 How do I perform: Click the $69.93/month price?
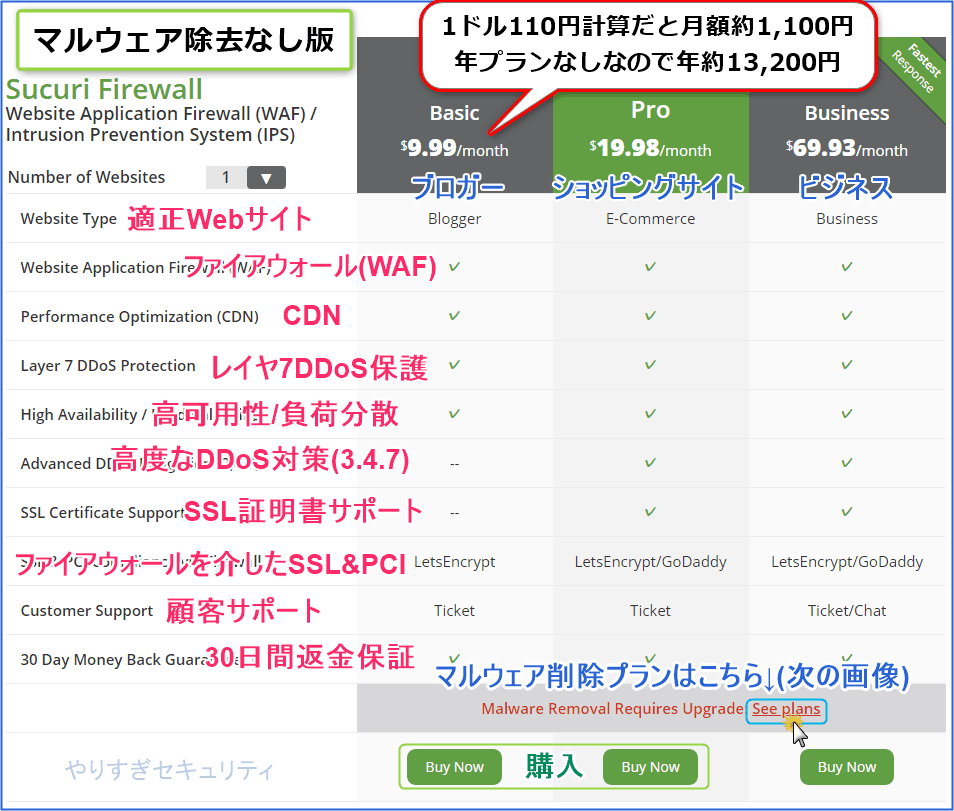coord(847,148)
